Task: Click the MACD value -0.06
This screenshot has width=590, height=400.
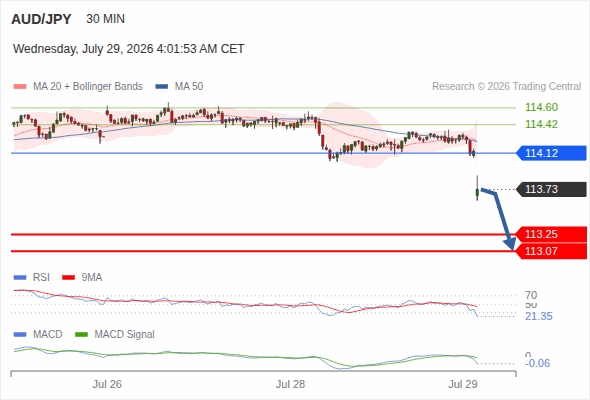Action: point(538,363)
